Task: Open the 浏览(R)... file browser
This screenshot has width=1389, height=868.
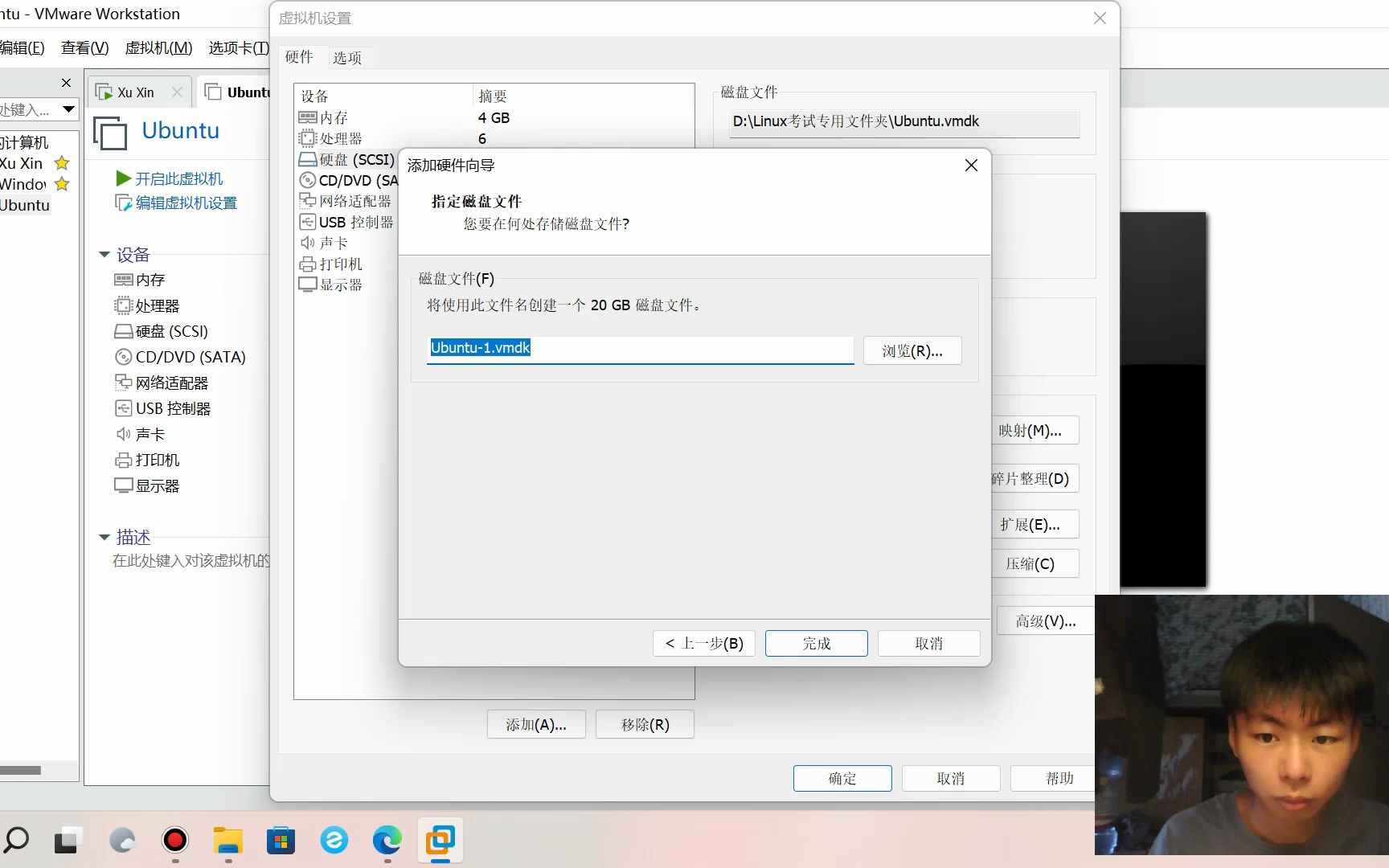Action: tap(912, 350)
